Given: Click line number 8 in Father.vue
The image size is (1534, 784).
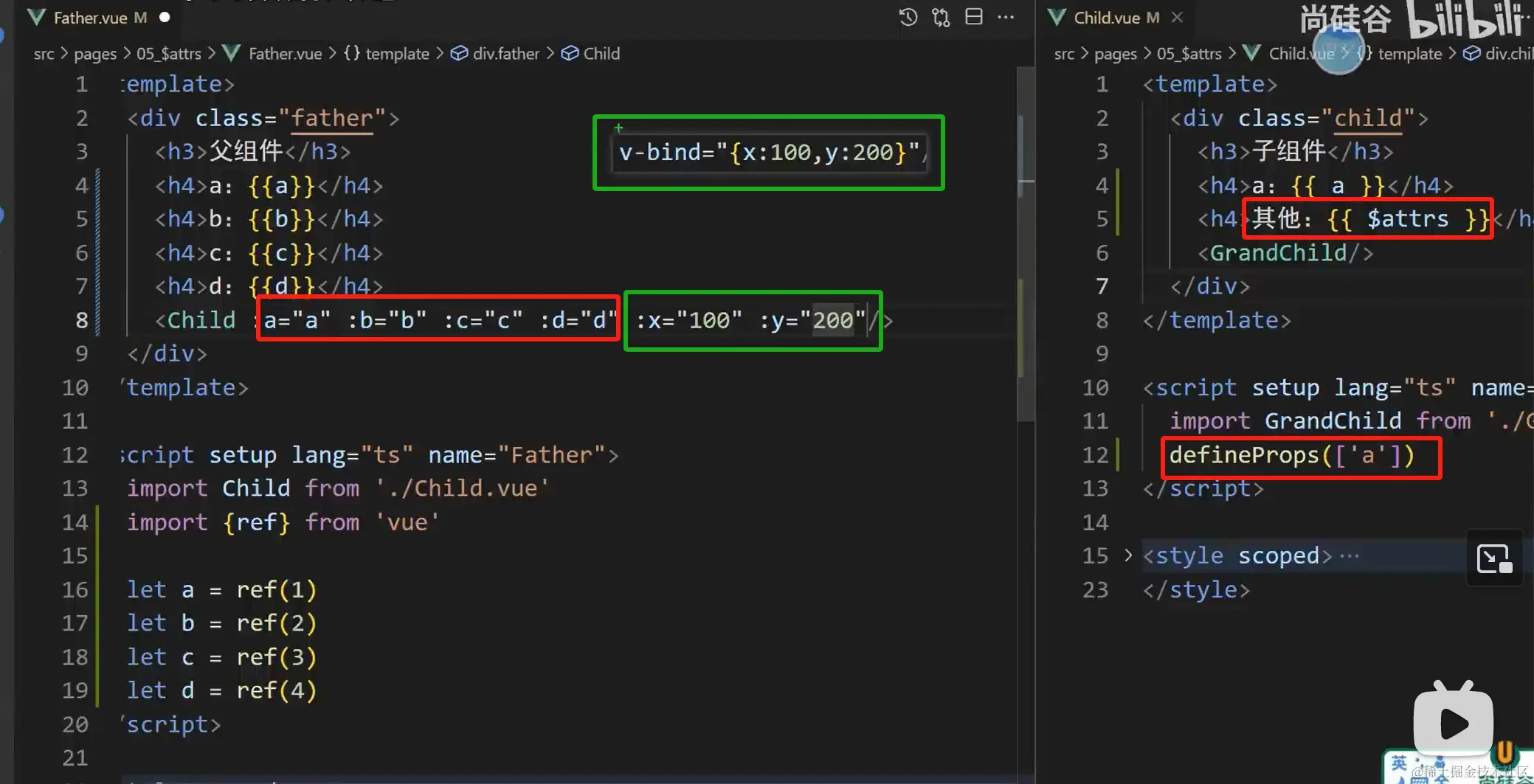Looking at the screenshot, I should [x=81, y=320].
